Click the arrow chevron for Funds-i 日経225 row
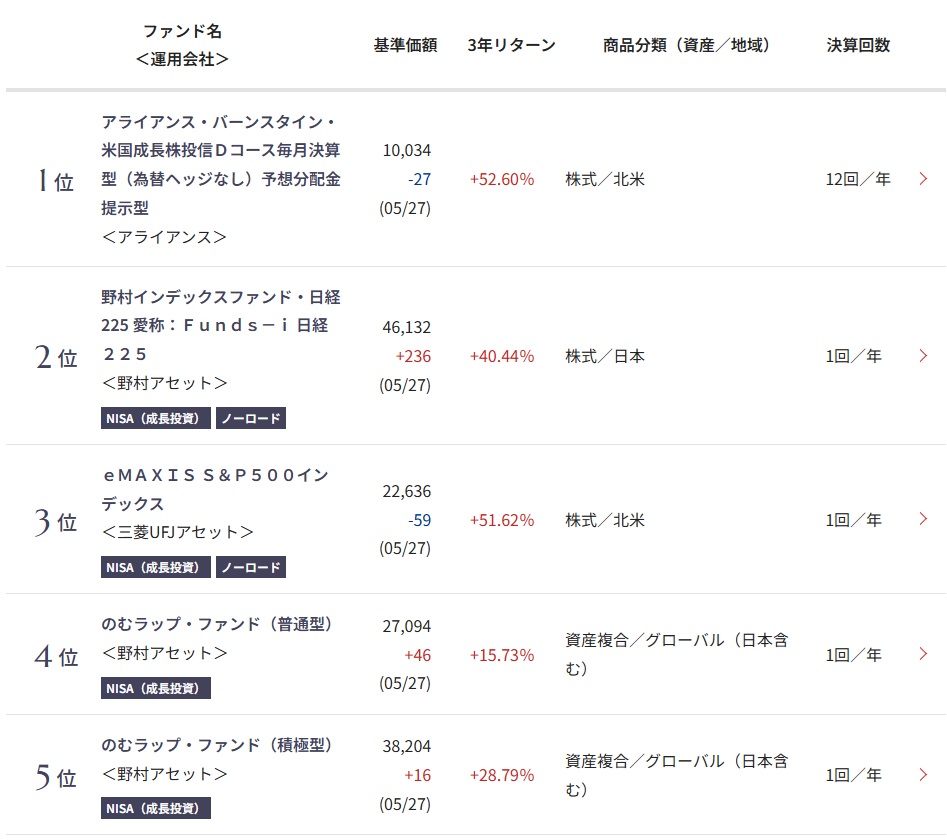 [923, 355]
